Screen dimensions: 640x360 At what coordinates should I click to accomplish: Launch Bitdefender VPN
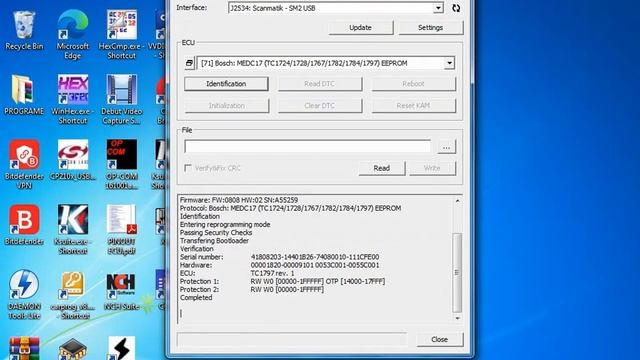[x=24, y=164]
